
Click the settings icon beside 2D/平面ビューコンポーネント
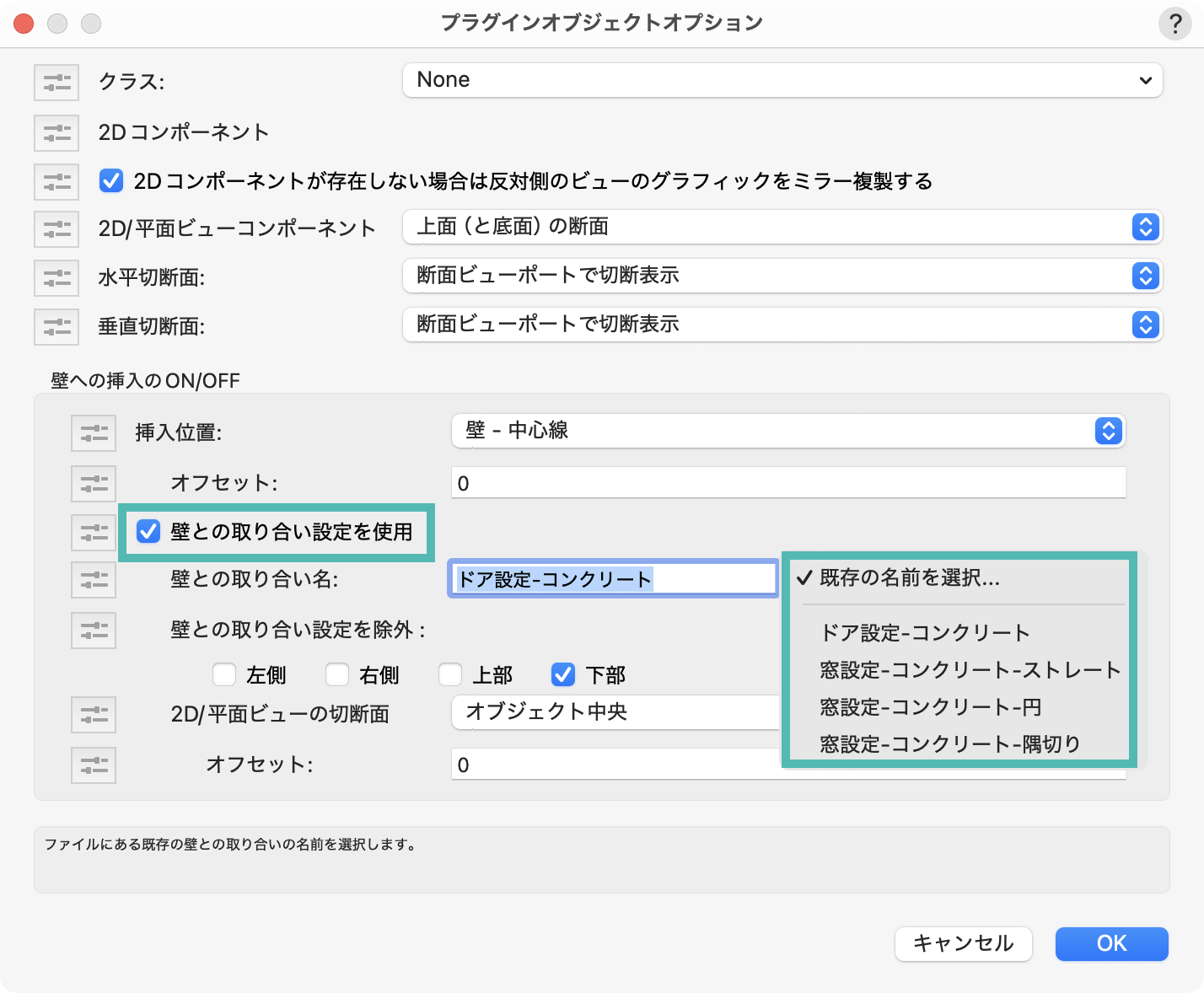point(56,228)
